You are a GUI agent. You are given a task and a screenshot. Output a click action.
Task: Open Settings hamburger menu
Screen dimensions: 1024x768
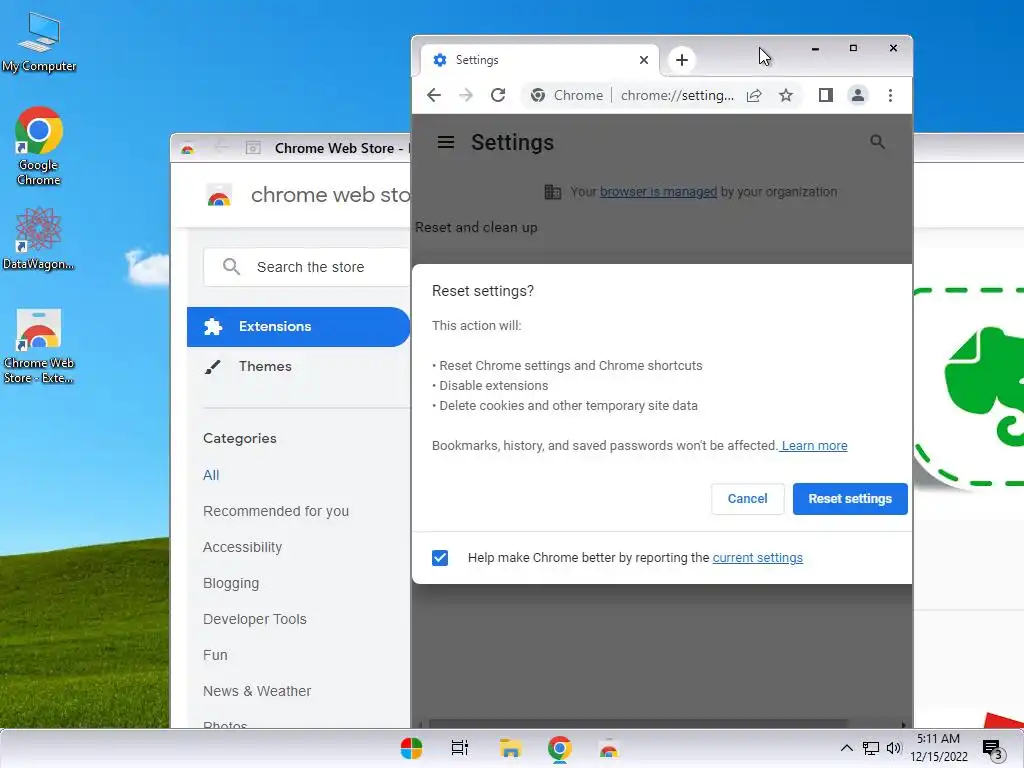coord(445,142)
